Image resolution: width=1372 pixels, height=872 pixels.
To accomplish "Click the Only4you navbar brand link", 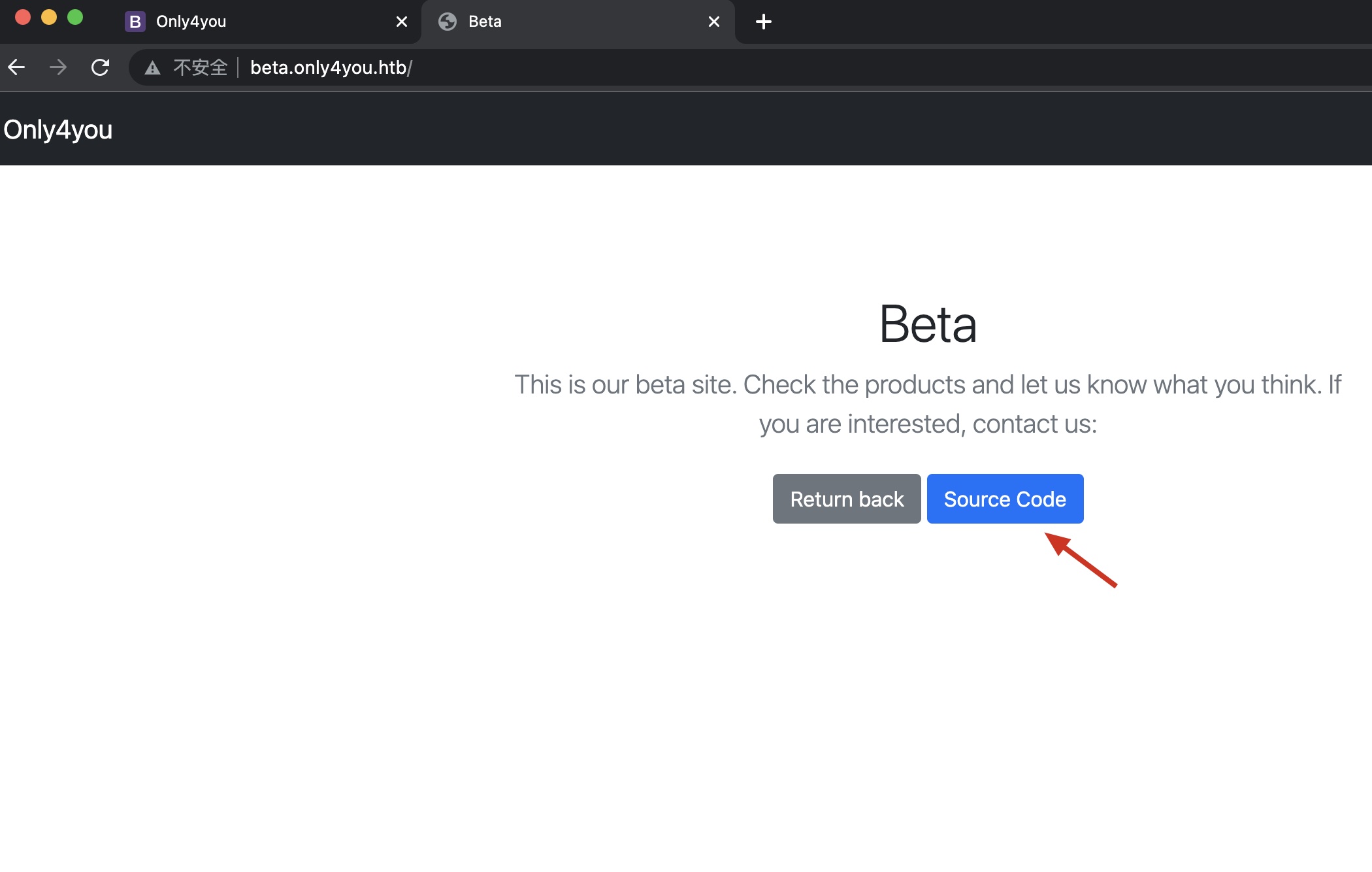I will pos(58,129).
